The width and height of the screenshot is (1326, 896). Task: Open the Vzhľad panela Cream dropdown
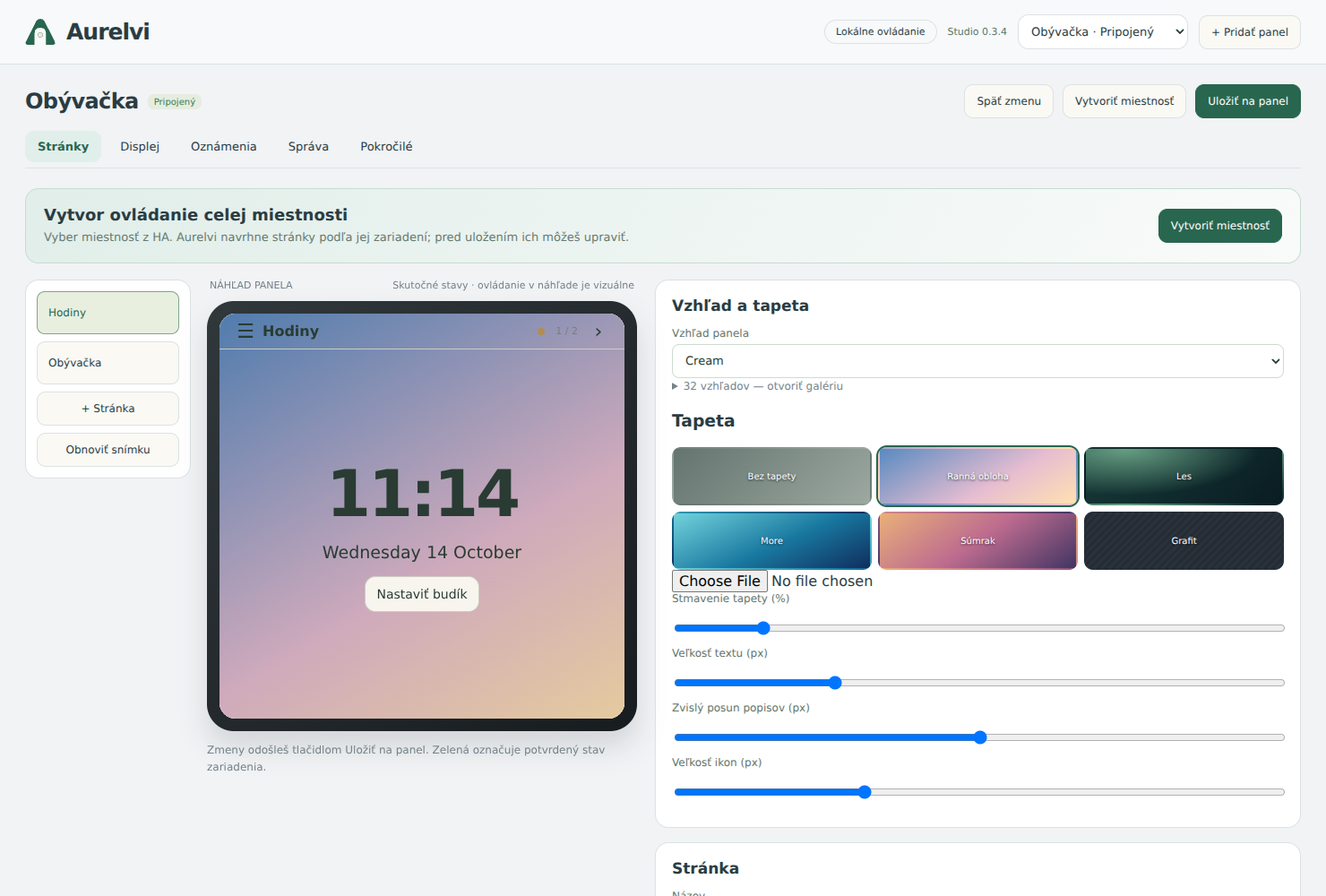[977, 361]
